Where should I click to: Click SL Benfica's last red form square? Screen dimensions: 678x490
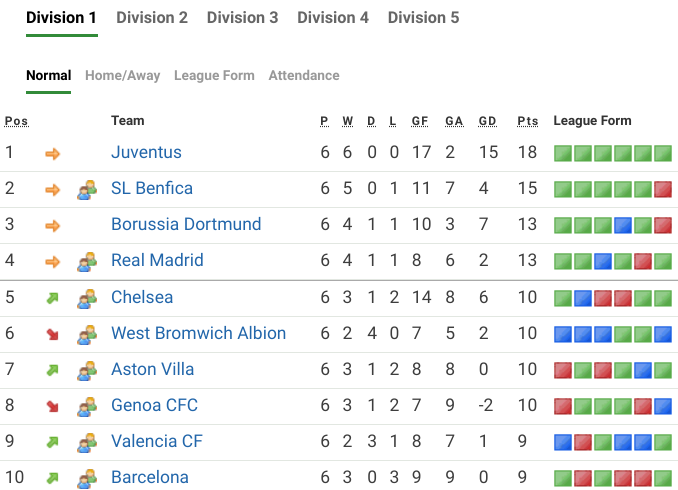pos(662,189)
